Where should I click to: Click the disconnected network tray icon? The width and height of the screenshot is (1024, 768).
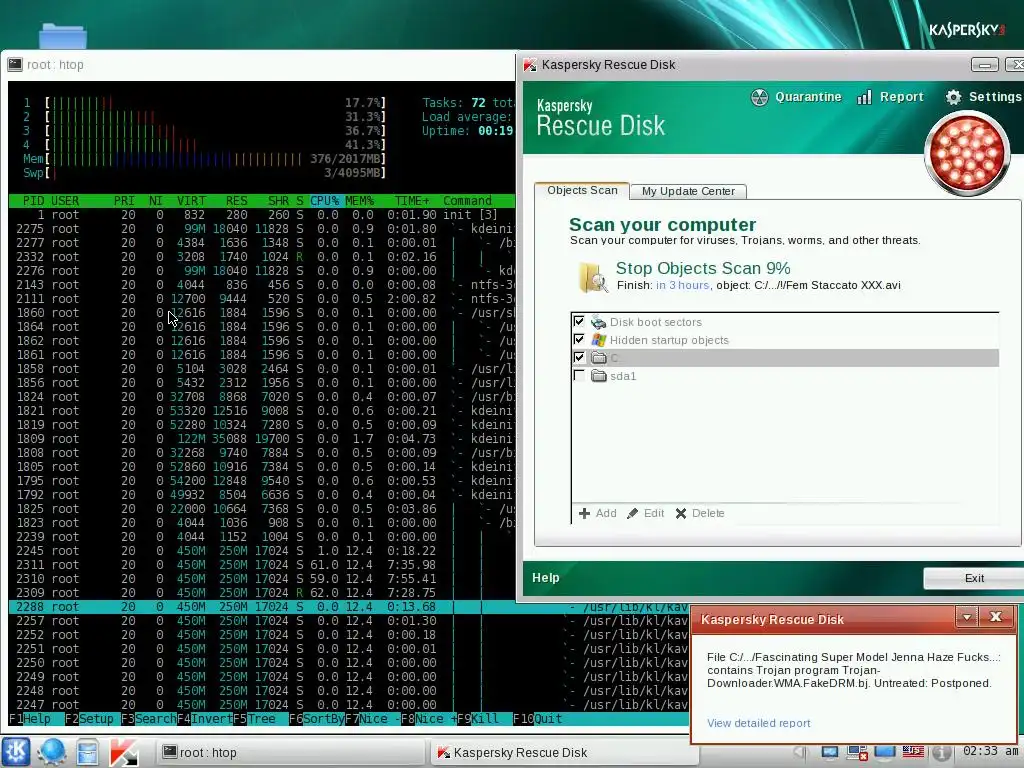tap(856, 752)
